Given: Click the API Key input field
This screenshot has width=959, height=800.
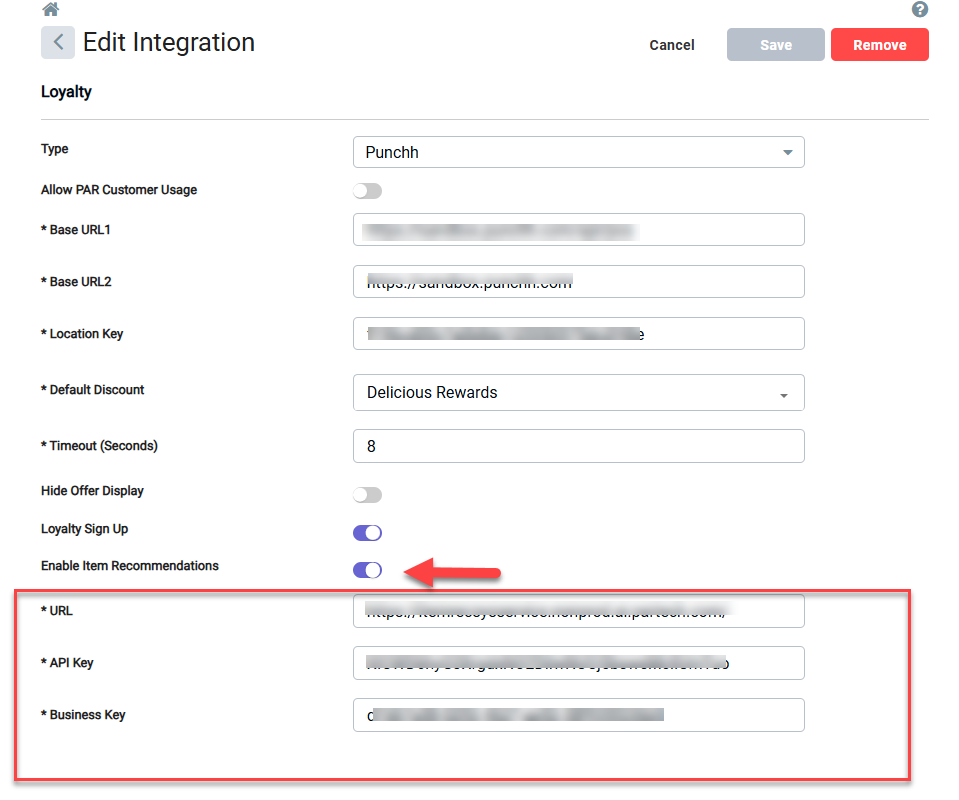Looking at the screenshot, I should click(x=579, y=663).
